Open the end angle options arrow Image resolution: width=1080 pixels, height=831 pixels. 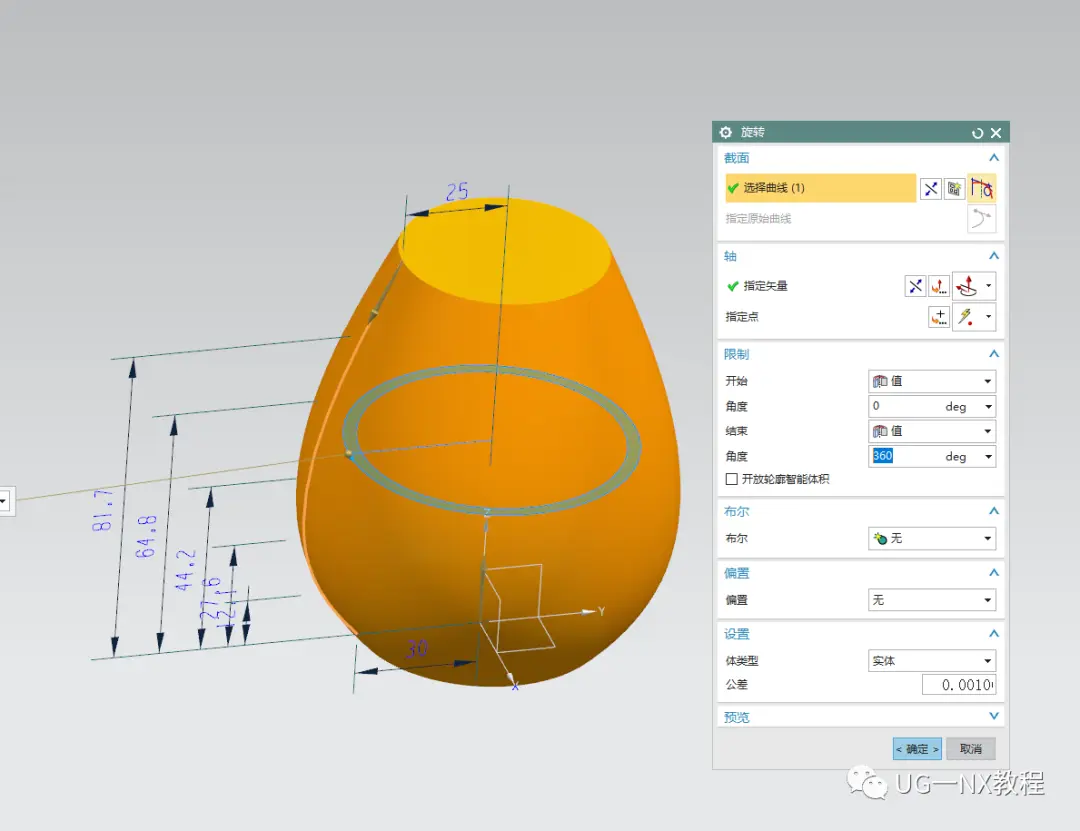click(x=988, y=457)
